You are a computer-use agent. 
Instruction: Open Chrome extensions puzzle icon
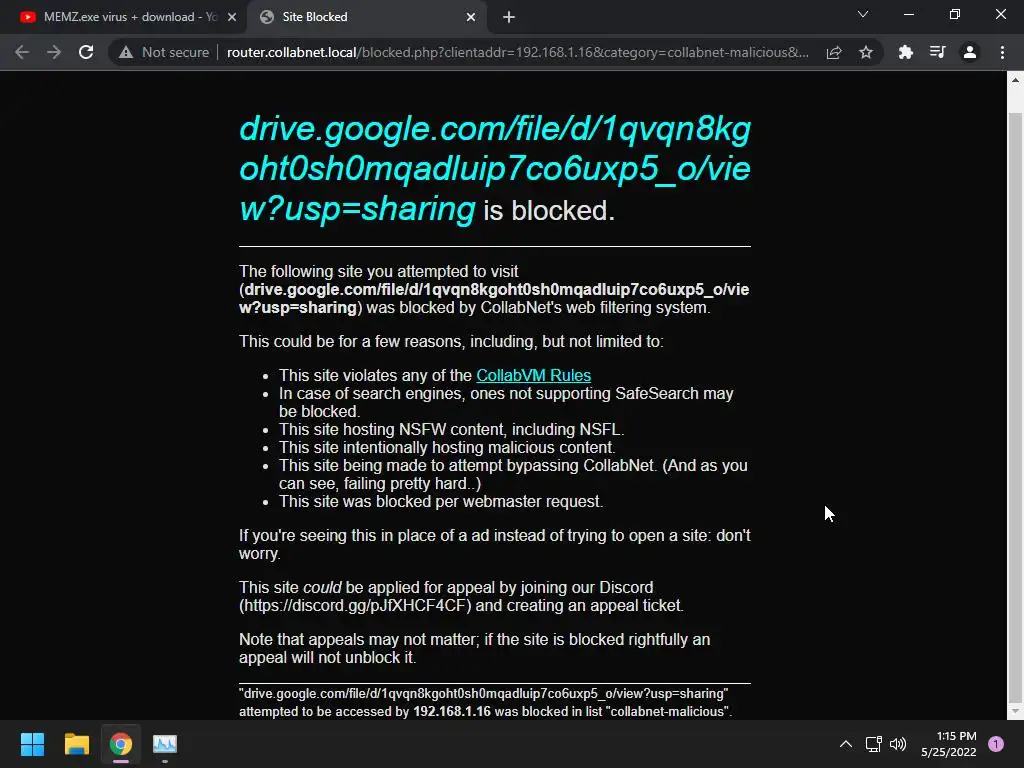pos(905,52)
